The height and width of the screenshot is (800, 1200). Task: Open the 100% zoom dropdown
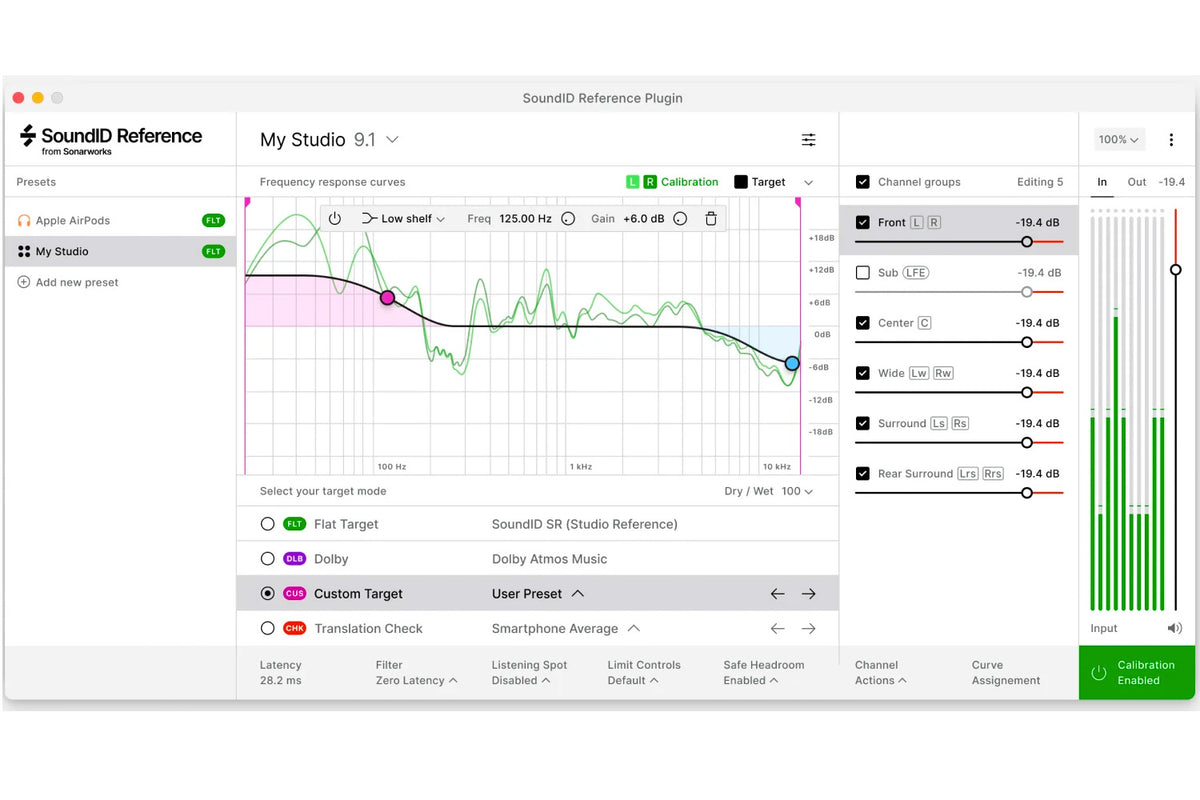pyautogui.click(x=1119, y=140)
